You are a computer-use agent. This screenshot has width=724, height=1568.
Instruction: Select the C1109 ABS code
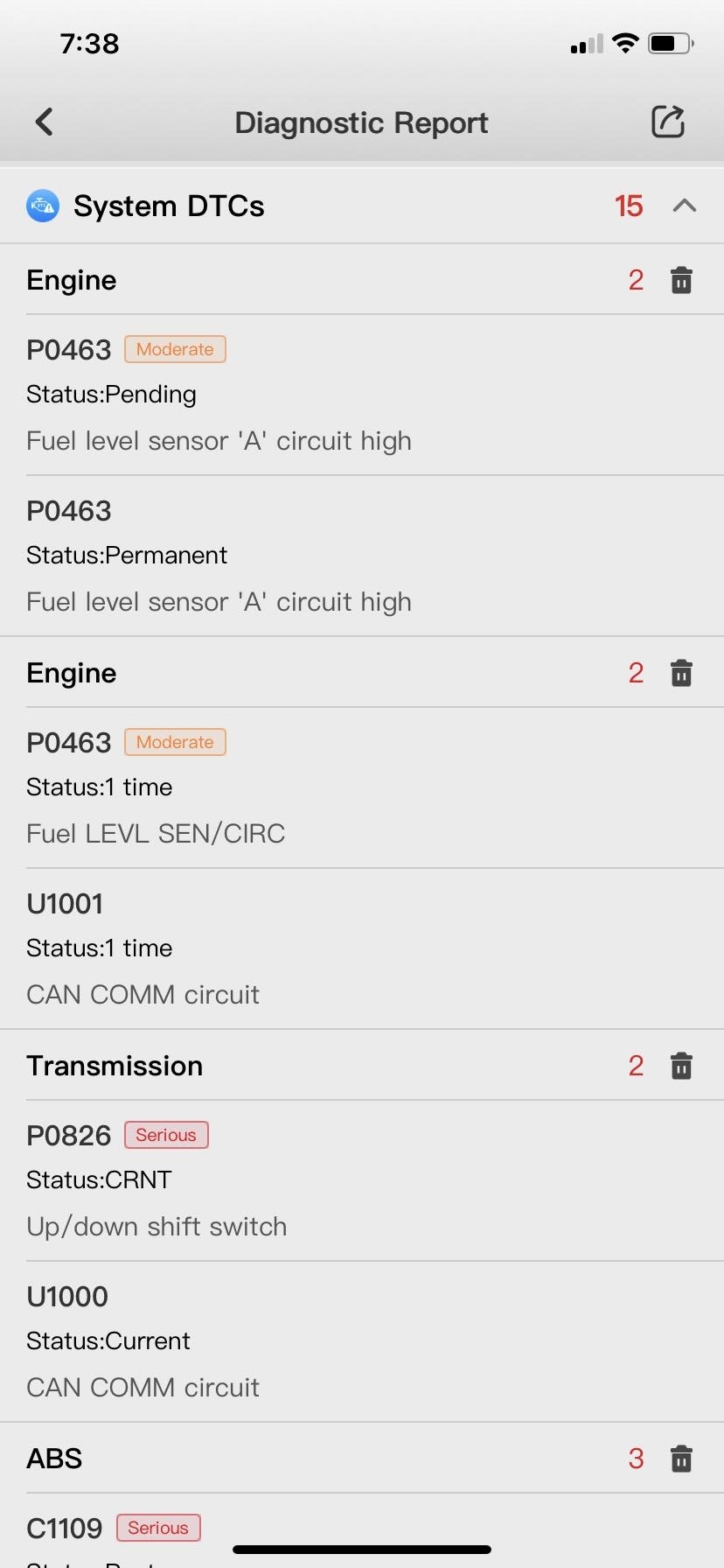coord(65,1529)
